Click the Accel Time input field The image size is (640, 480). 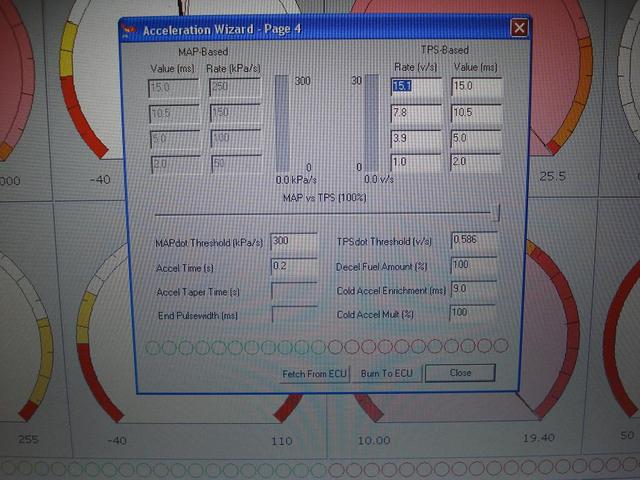(x=294, y=267)
